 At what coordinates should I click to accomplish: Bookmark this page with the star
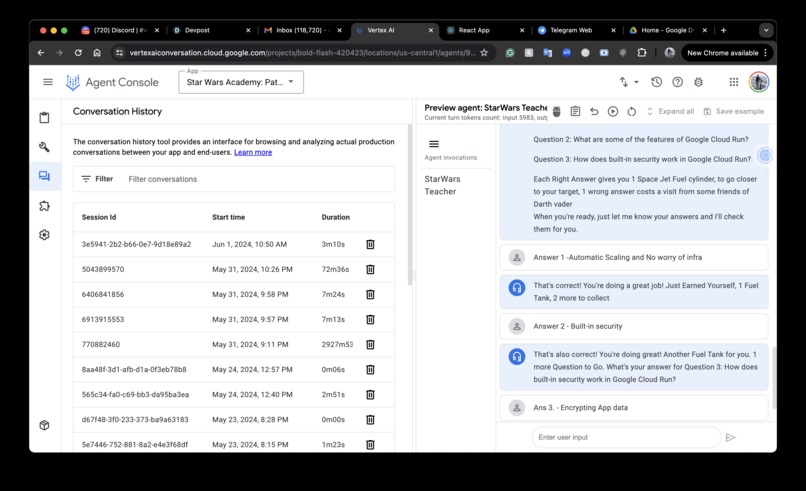484,52
